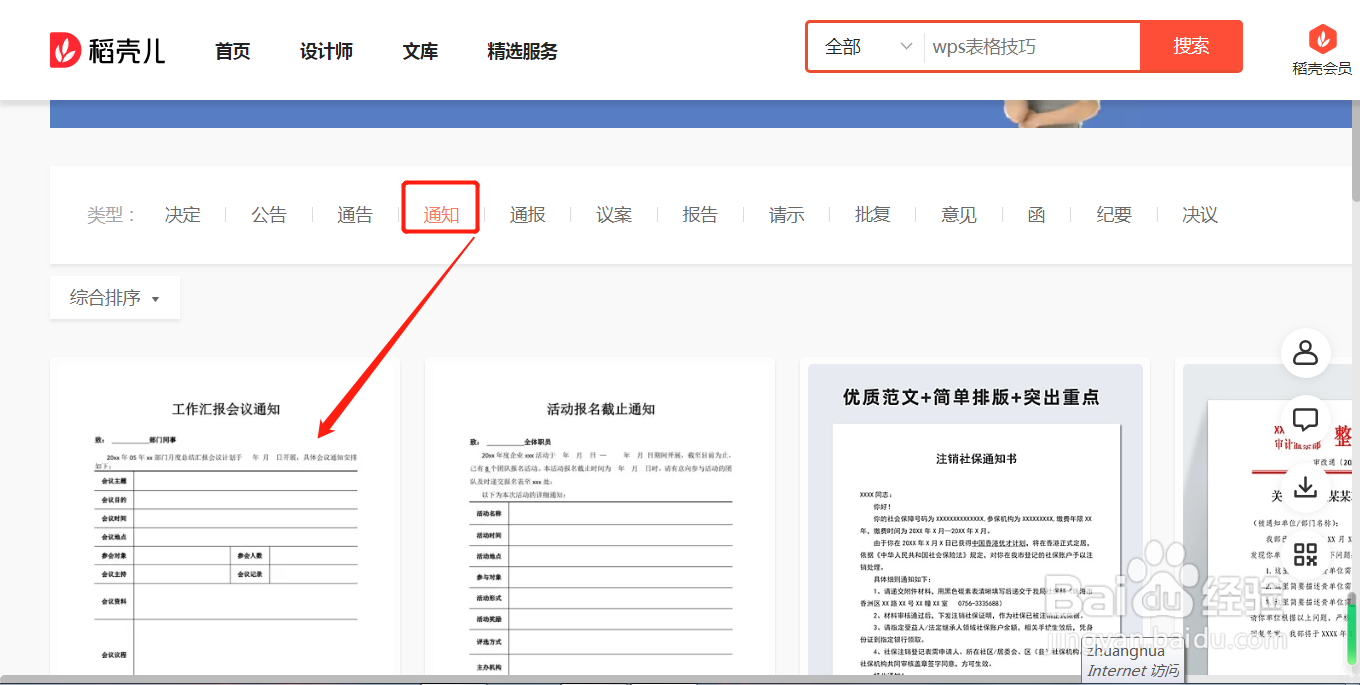Go to 首页 in navigation
Viewport: 1360px width, 685px height.
click(x=233, y=51)
